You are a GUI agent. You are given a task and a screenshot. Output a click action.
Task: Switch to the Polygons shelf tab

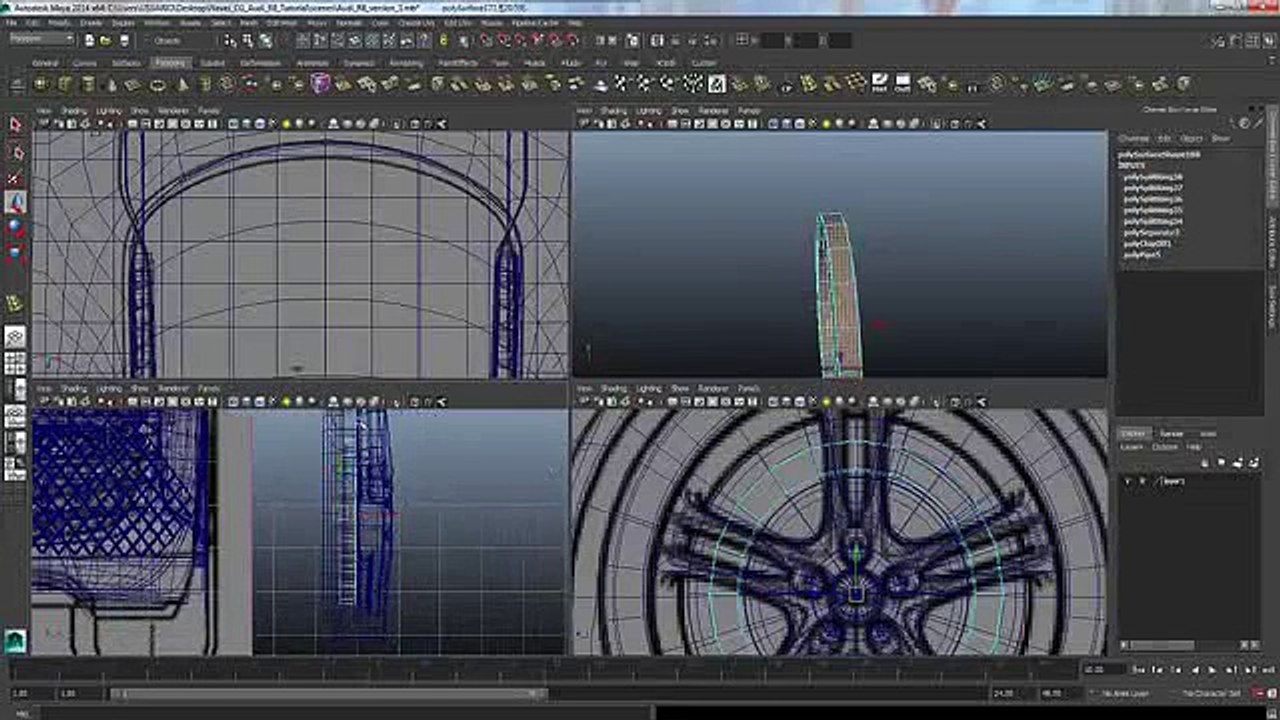click(171, 62)
